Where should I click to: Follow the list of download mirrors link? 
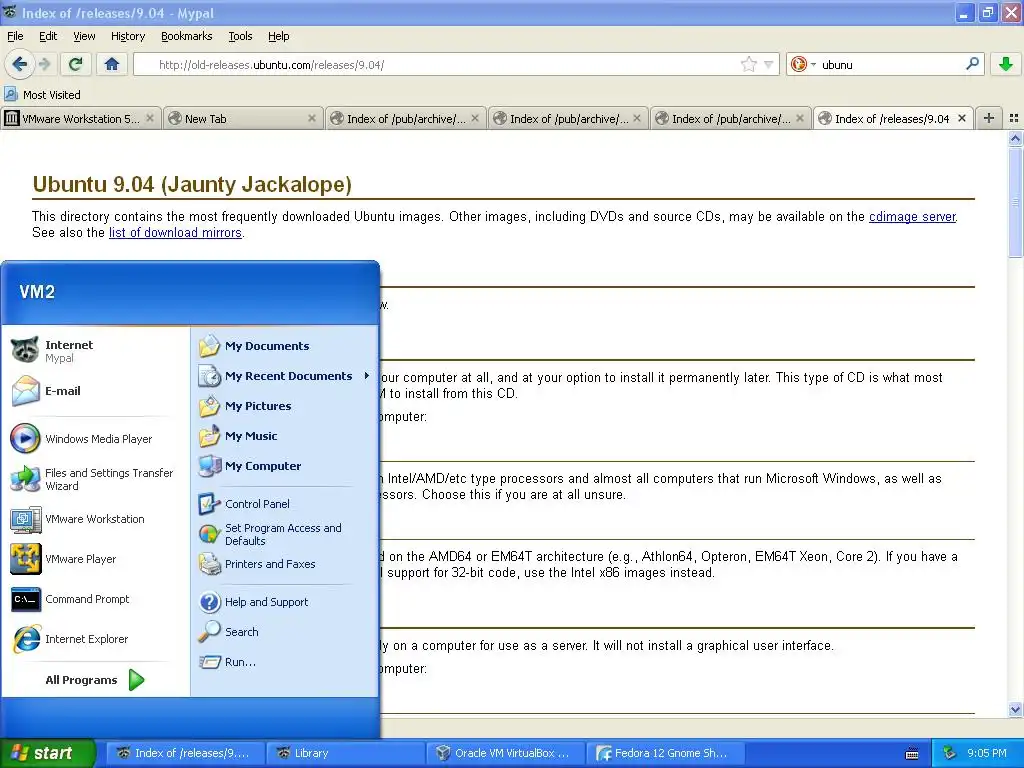click(x=175, y=232)
